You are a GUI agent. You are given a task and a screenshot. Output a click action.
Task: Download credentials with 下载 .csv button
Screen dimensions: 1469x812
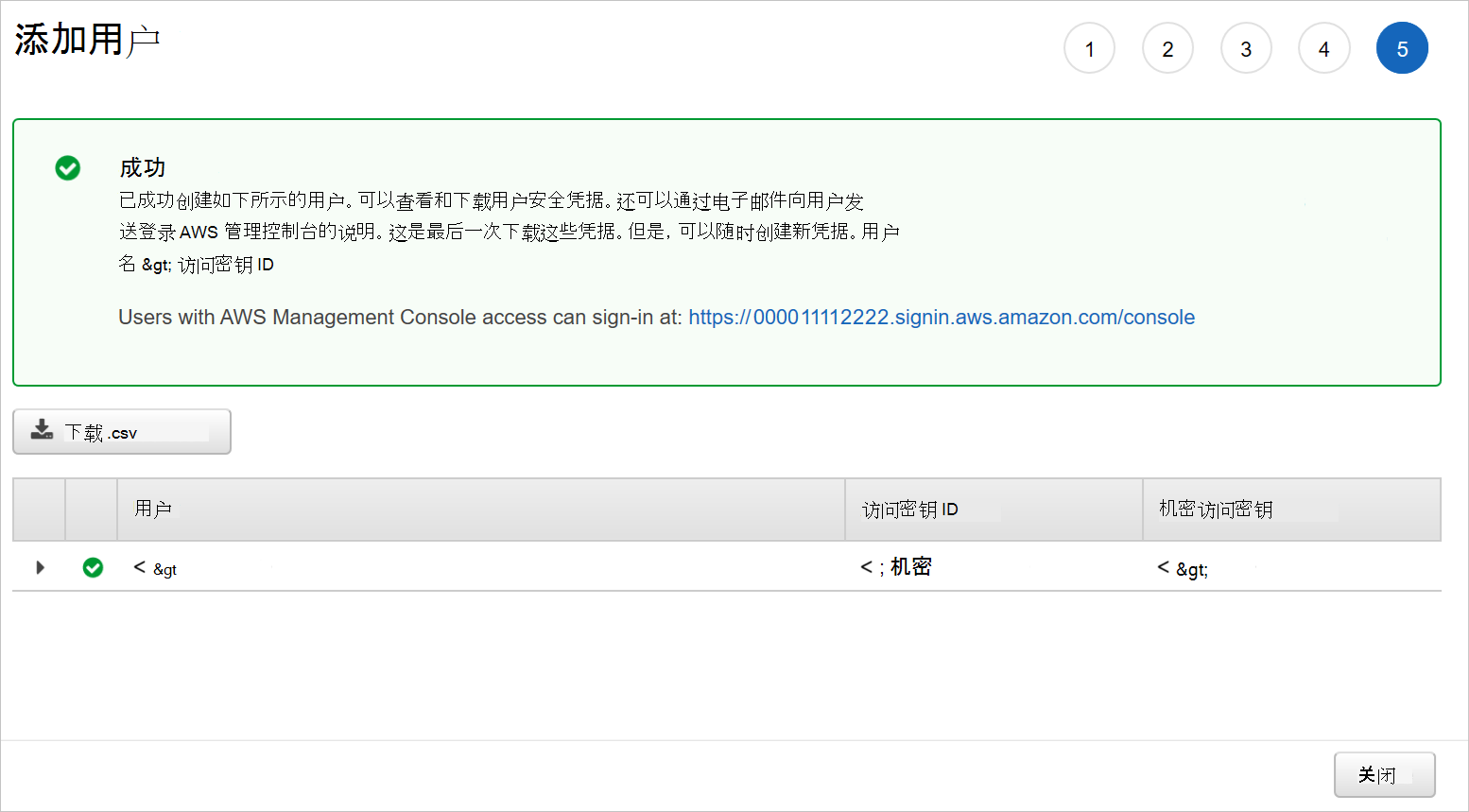point(122,432)
